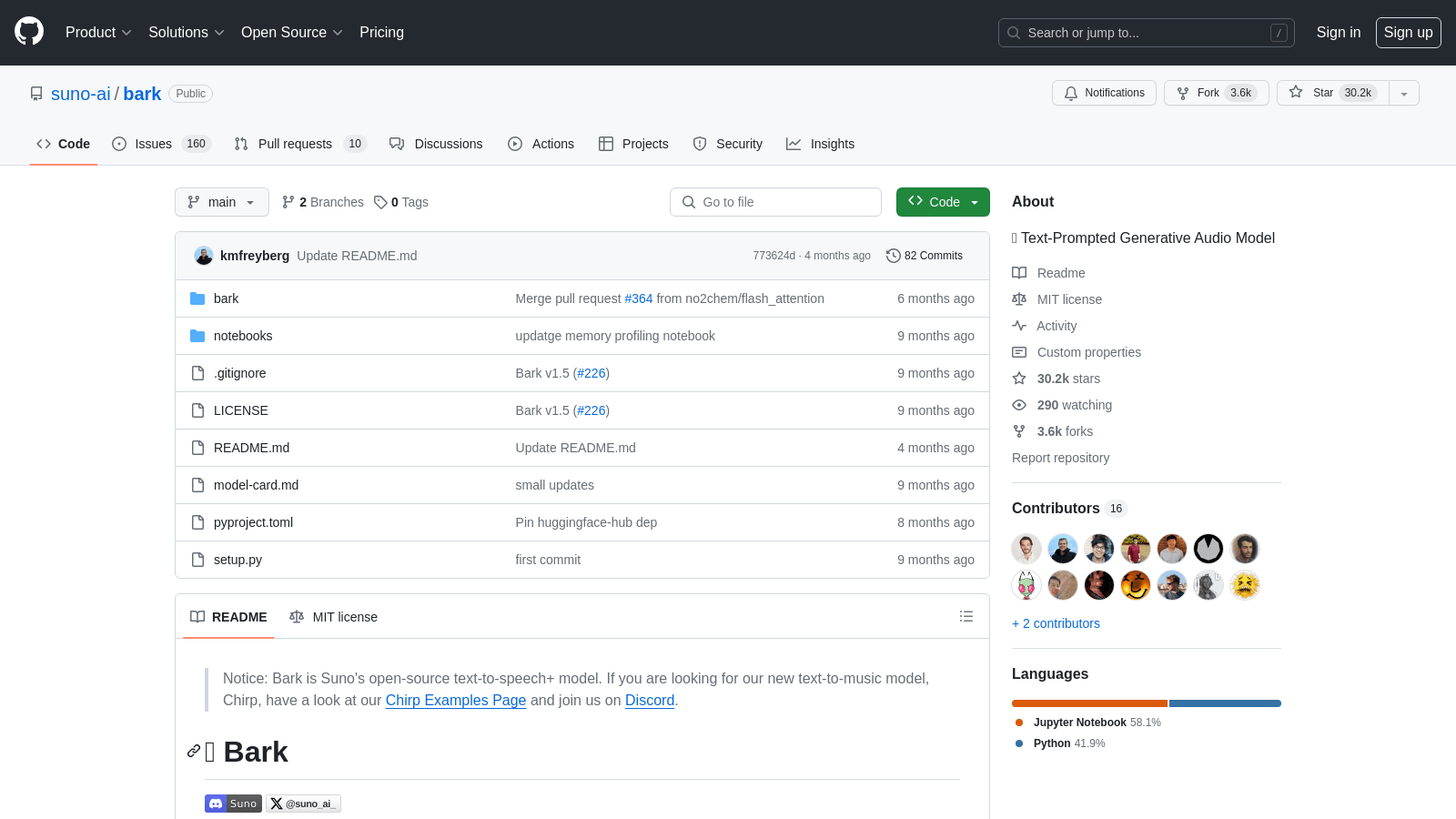
Task: Open the suno-ai owner link
Action: point(81,94)
